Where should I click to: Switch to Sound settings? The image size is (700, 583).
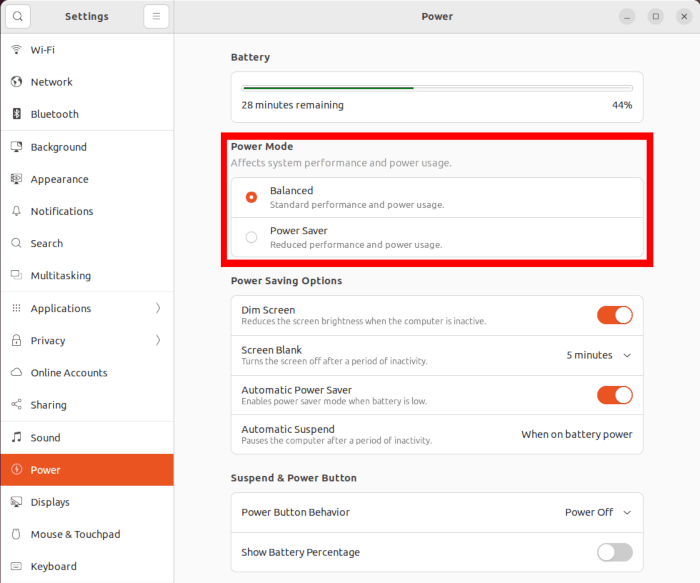point(87,437)
